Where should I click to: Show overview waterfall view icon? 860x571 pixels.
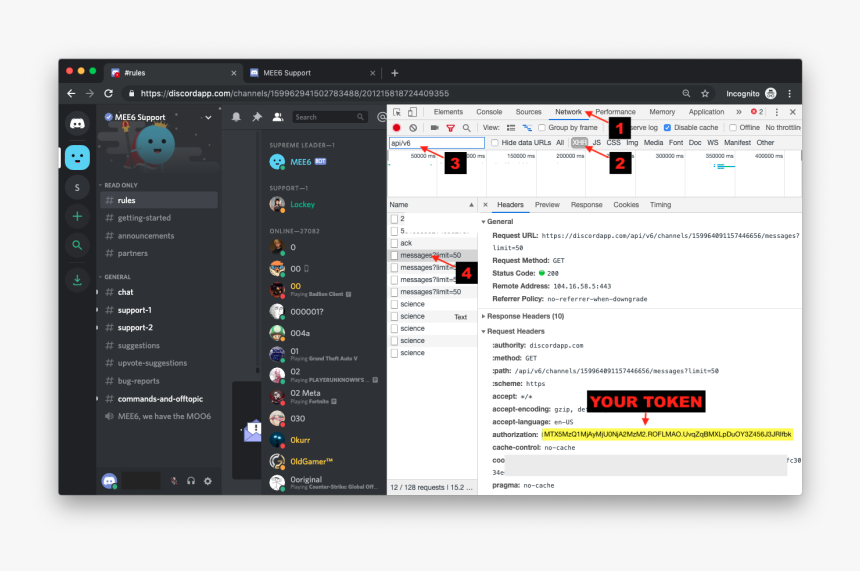[527, 128]
